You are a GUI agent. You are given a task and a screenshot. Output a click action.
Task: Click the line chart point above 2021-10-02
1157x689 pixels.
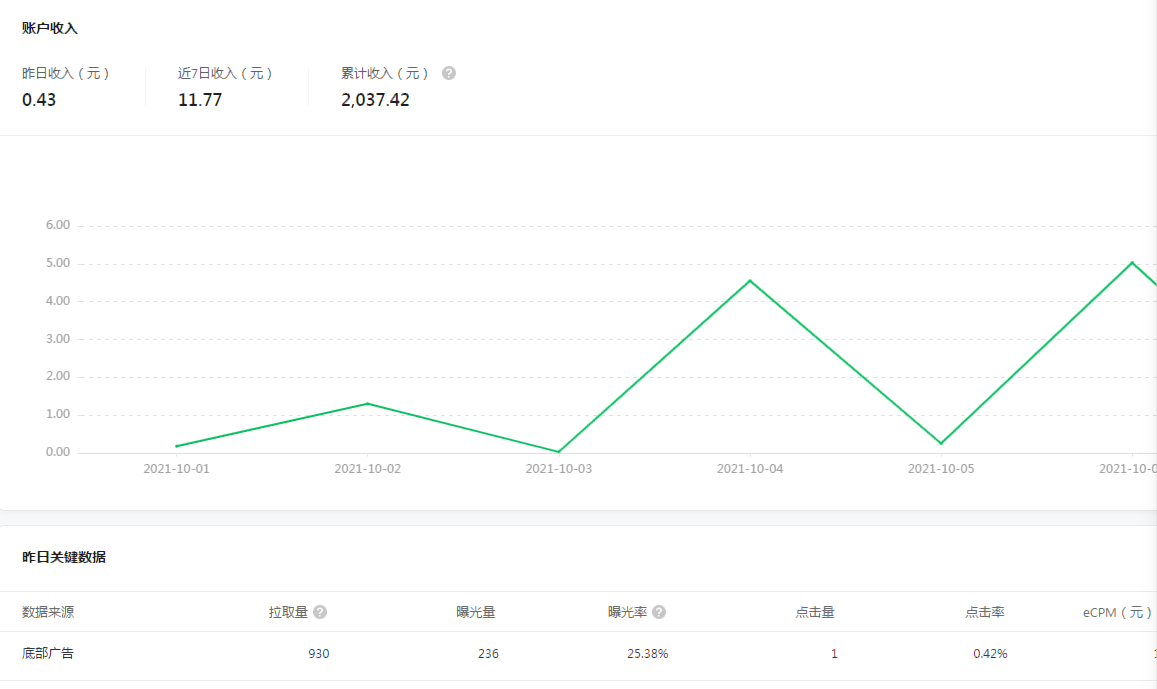[368, 403]
